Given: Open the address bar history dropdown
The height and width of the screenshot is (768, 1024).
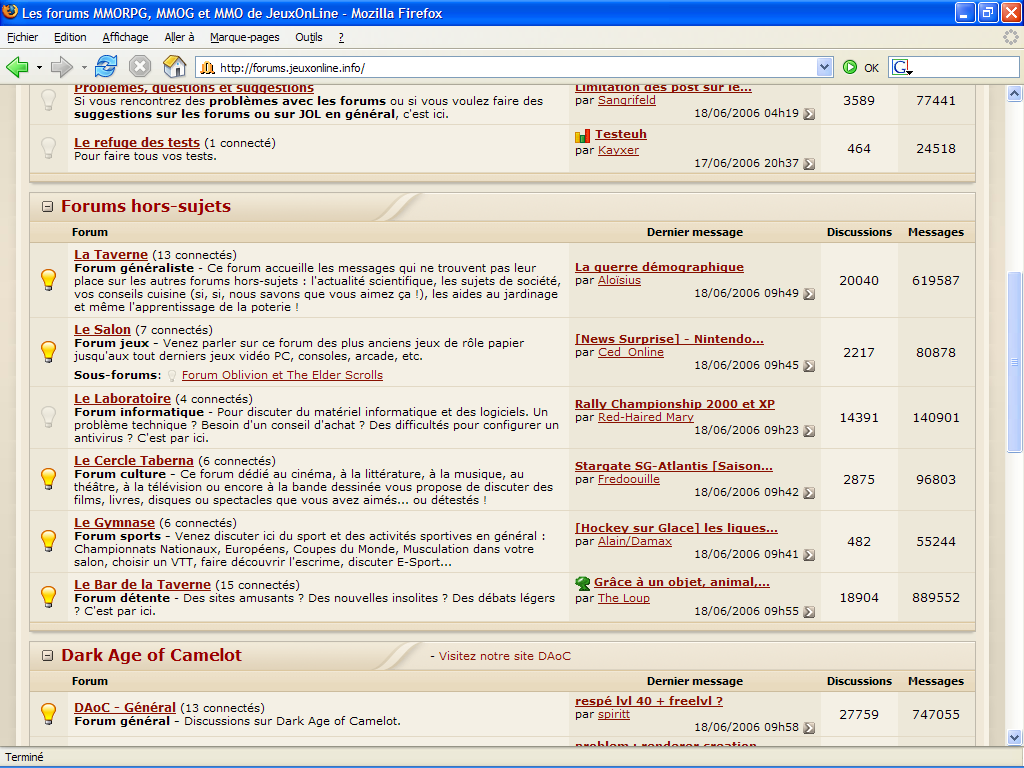Looking at the screenshot, I should click(x=824, y=67).
